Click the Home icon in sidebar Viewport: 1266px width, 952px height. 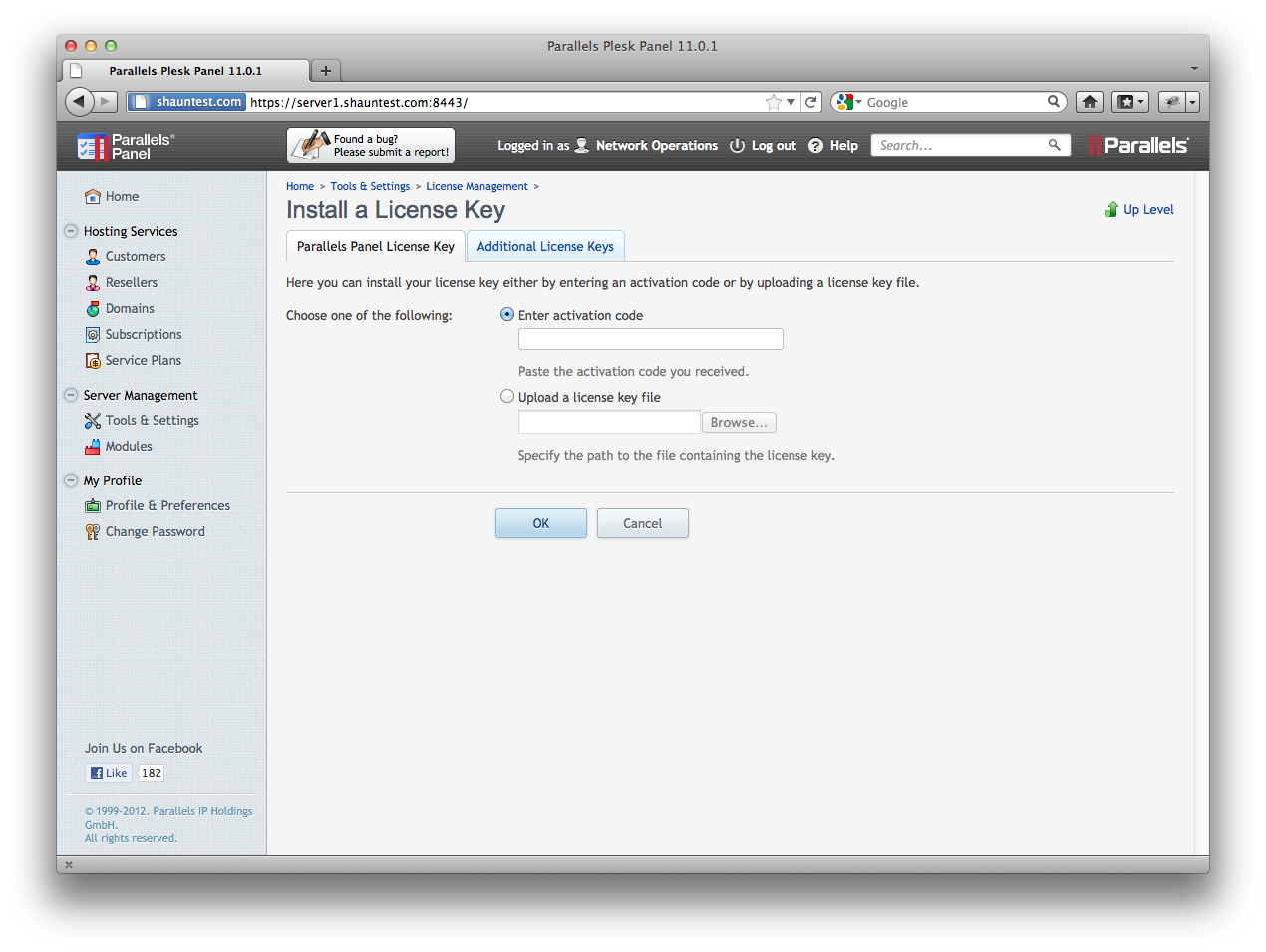(93, 197)
